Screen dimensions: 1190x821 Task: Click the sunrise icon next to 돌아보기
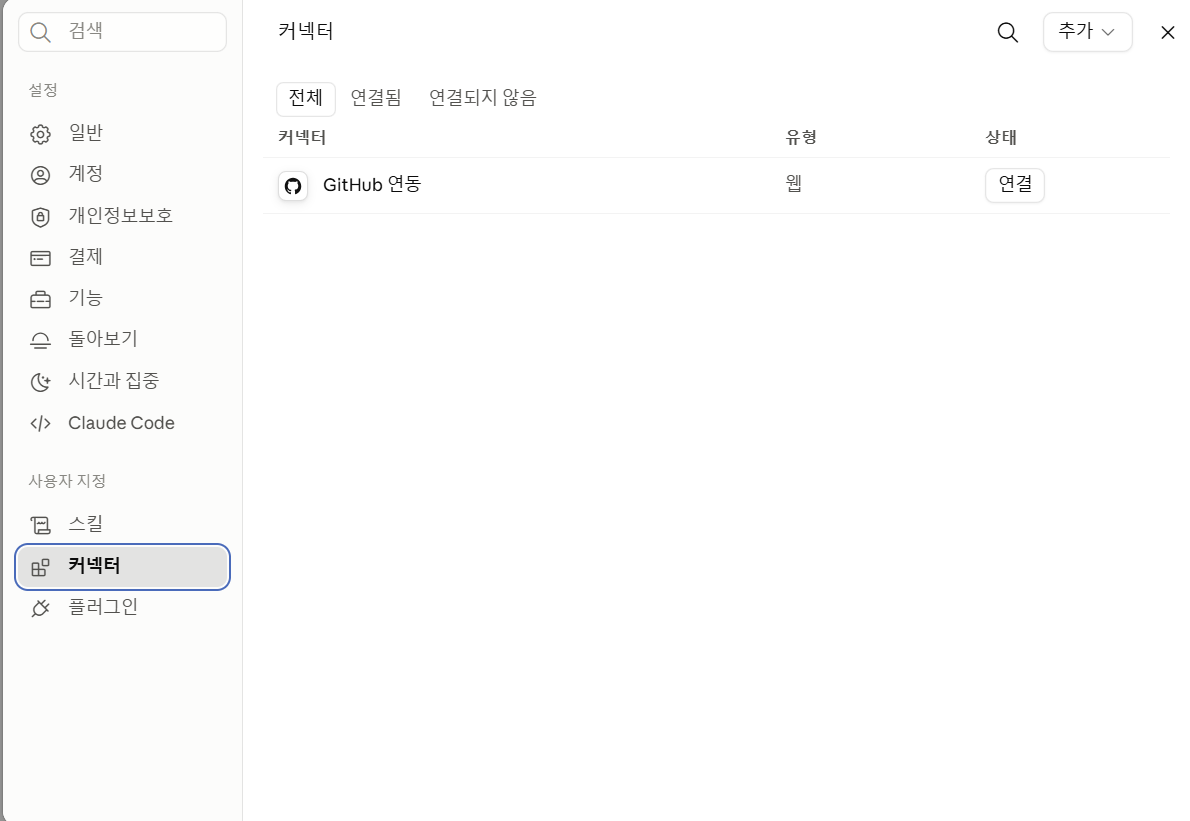pyautogui.click(x=40, y=341)
